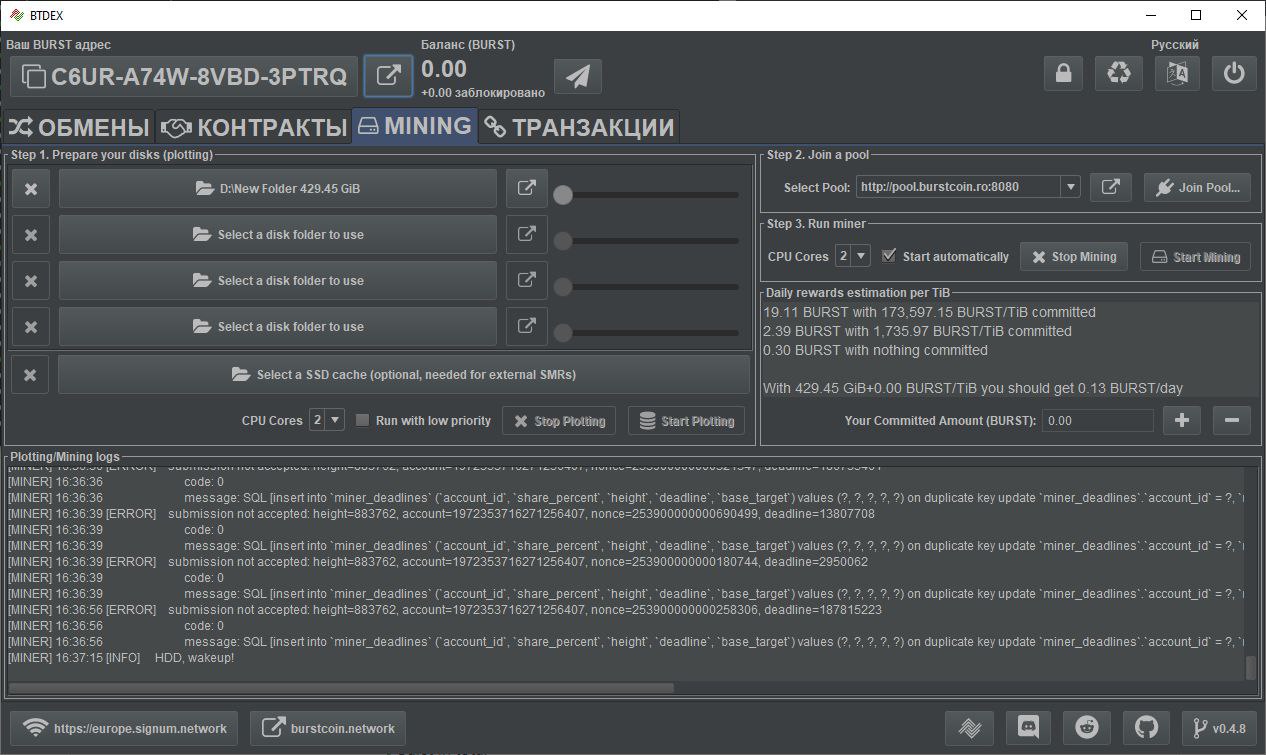Click the third disk row slider
The width and height of the screenshot is (1266, 755).
[647, 286]
